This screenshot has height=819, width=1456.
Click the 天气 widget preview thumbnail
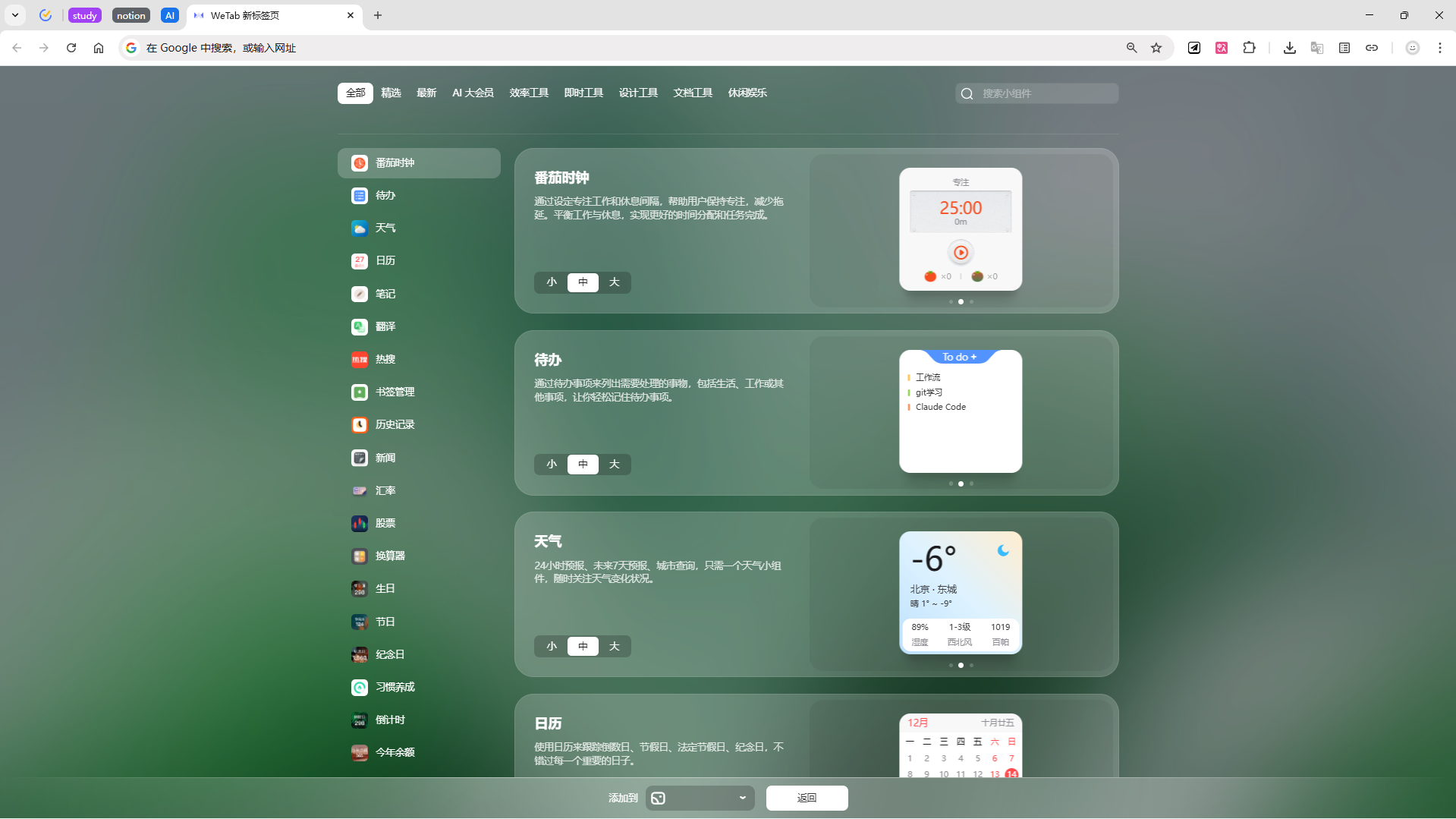point(961,593)
